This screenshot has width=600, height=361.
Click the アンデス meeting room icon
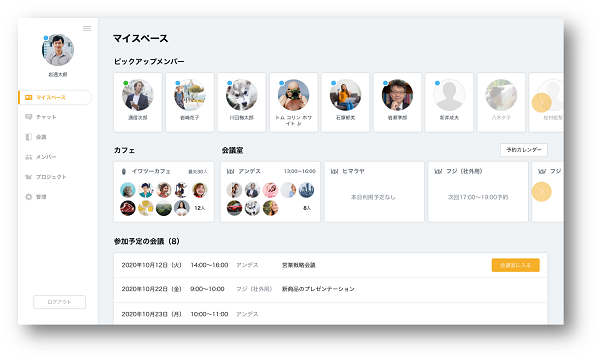point(230,172)
